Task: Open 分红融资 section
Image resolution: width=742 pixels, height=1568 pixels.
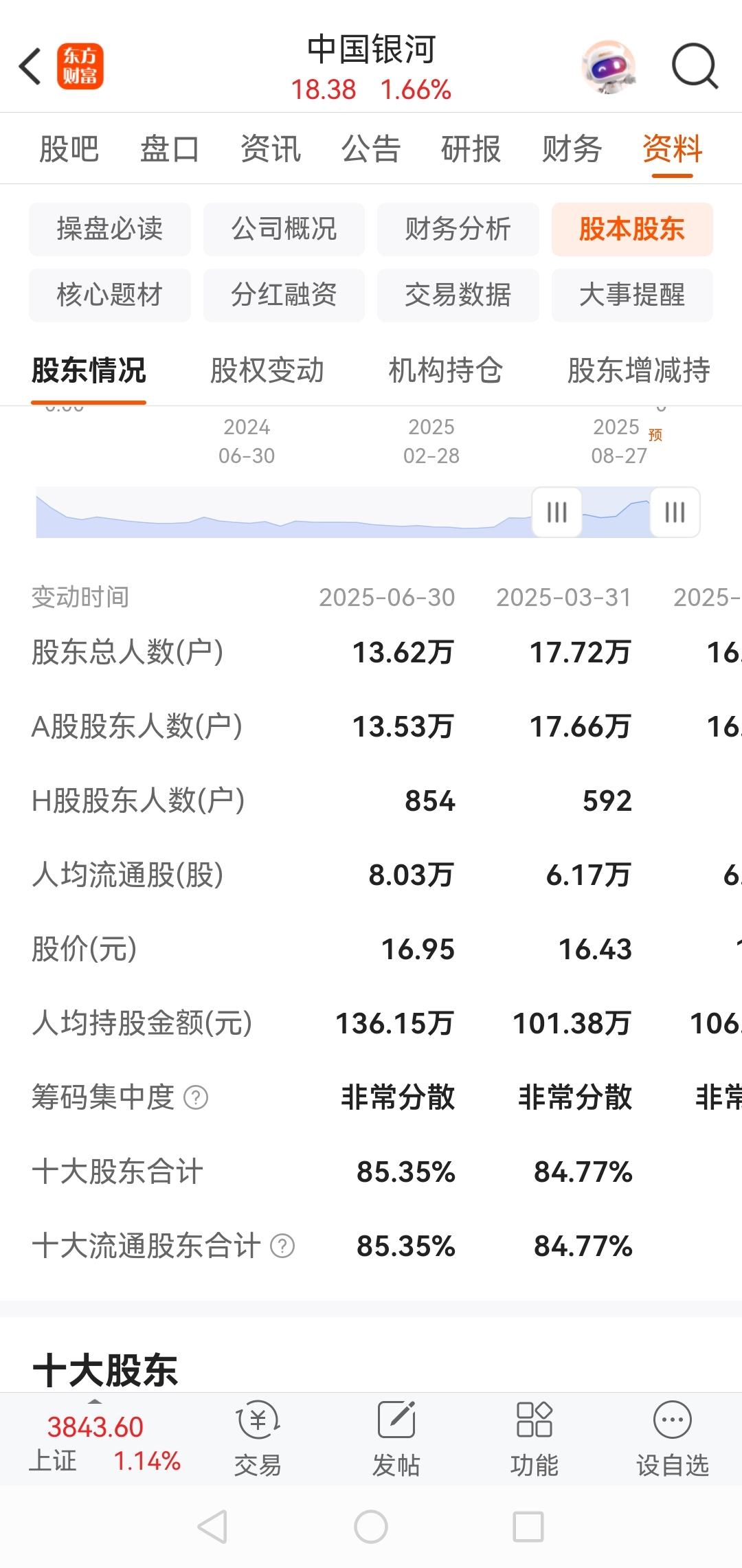Action: [284, 295]
